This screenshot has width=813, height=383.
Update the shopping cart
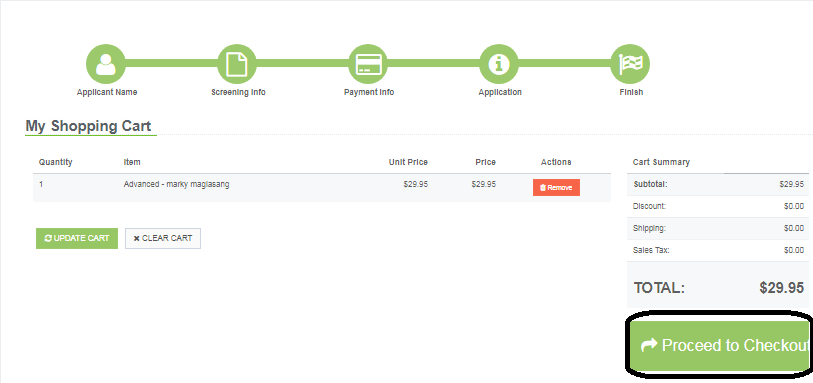77,238
